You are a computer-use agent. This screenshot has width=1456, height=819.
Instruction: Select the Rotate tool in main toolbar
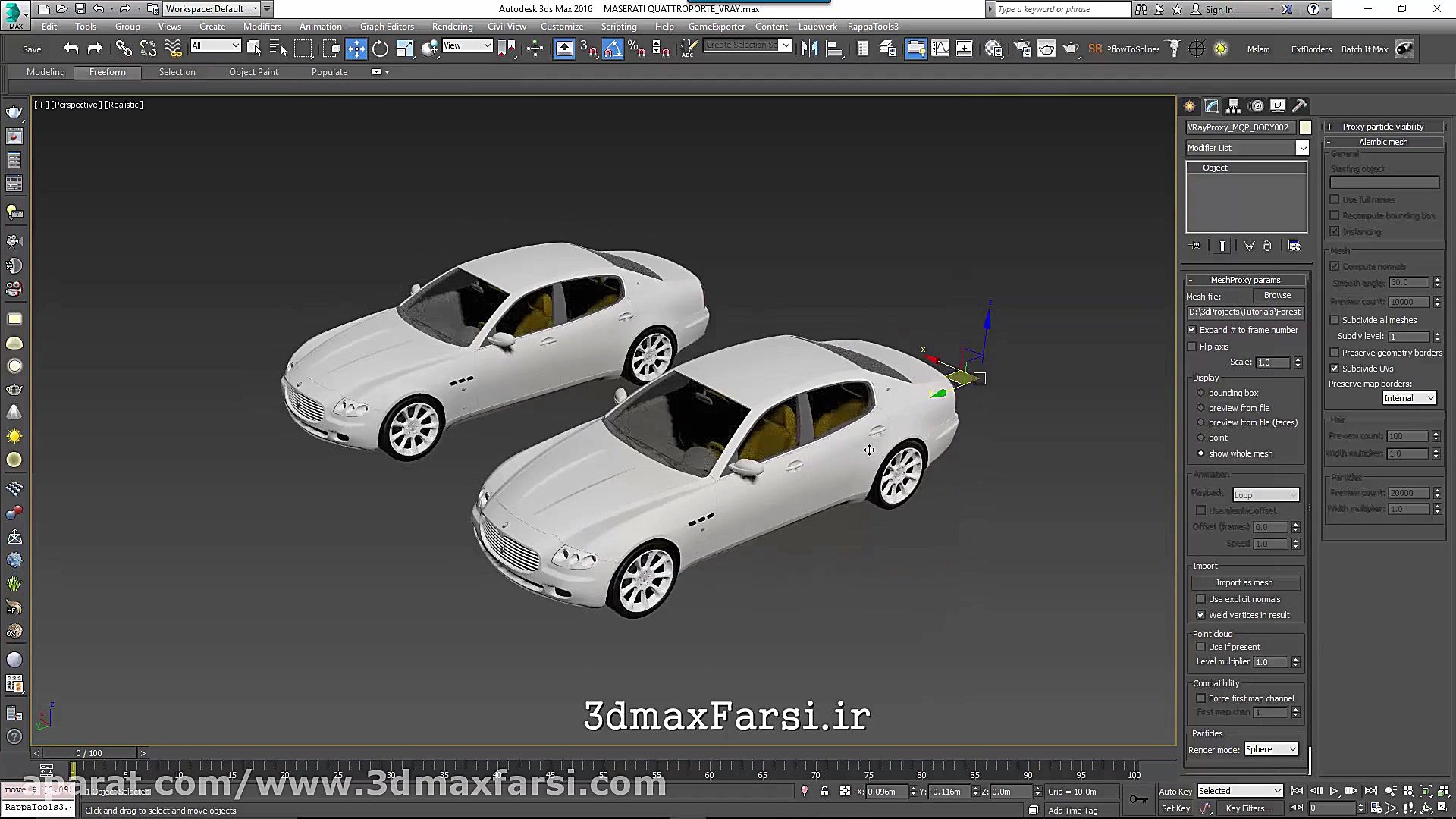pyautogui.click(x=380, y=49)
